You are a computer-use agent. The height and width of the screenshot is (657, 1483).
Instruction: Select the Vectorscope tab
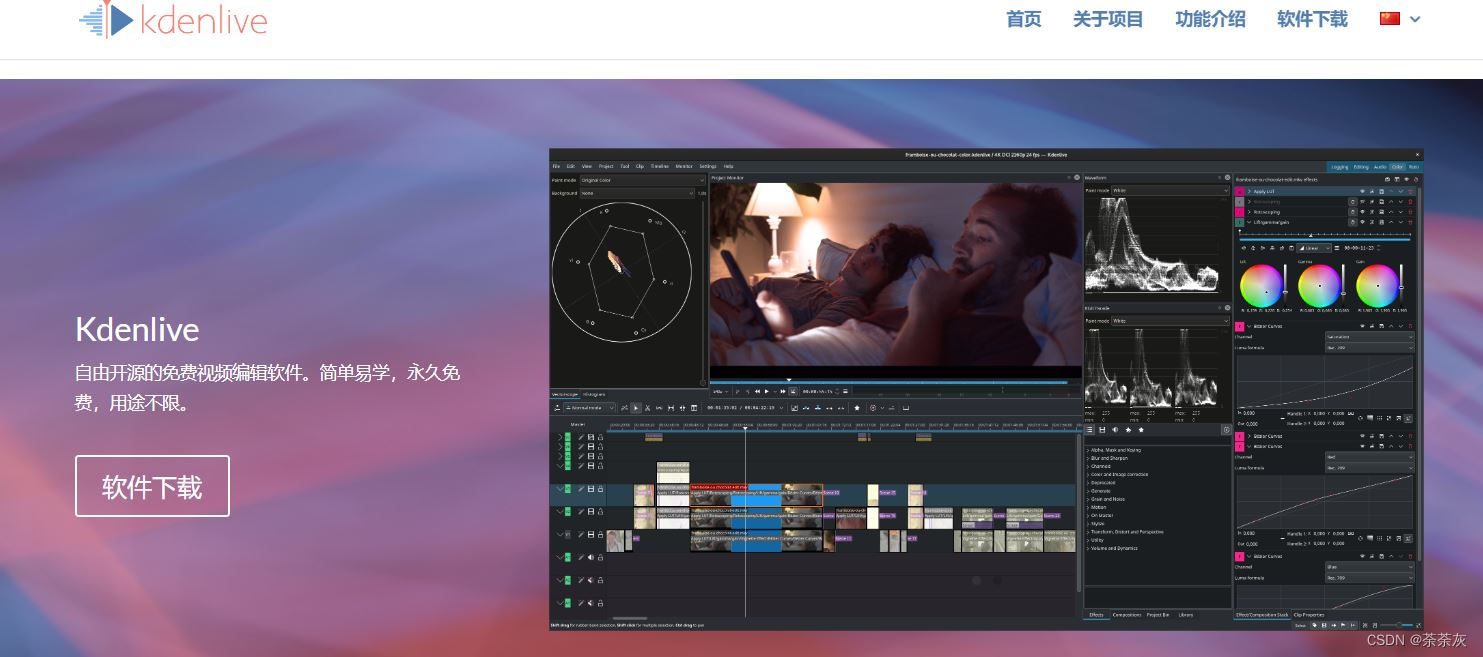(x=564, y=394)
